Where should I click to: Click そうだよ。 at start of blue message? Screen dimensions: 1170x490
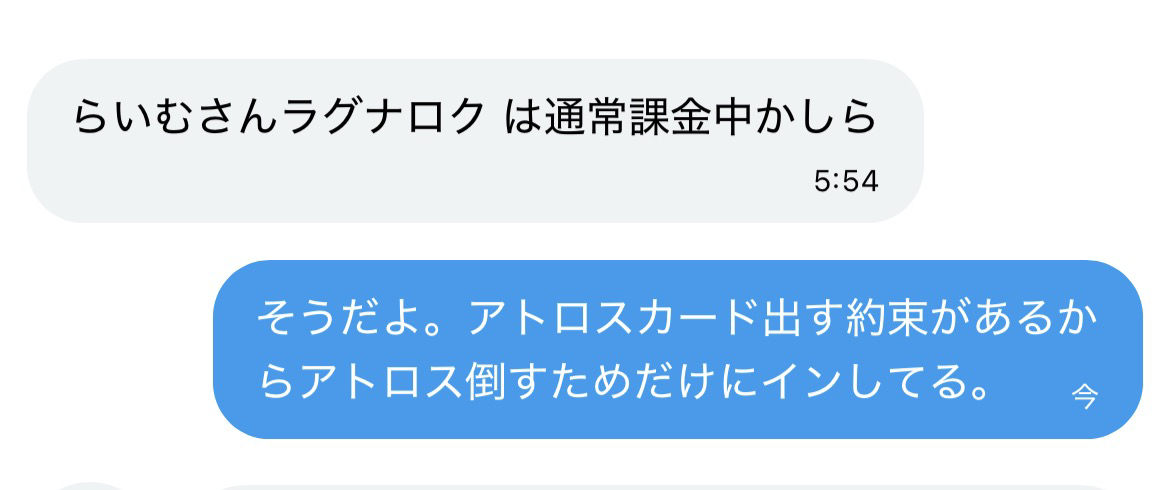pyautogui.click(x=360, y=321)
